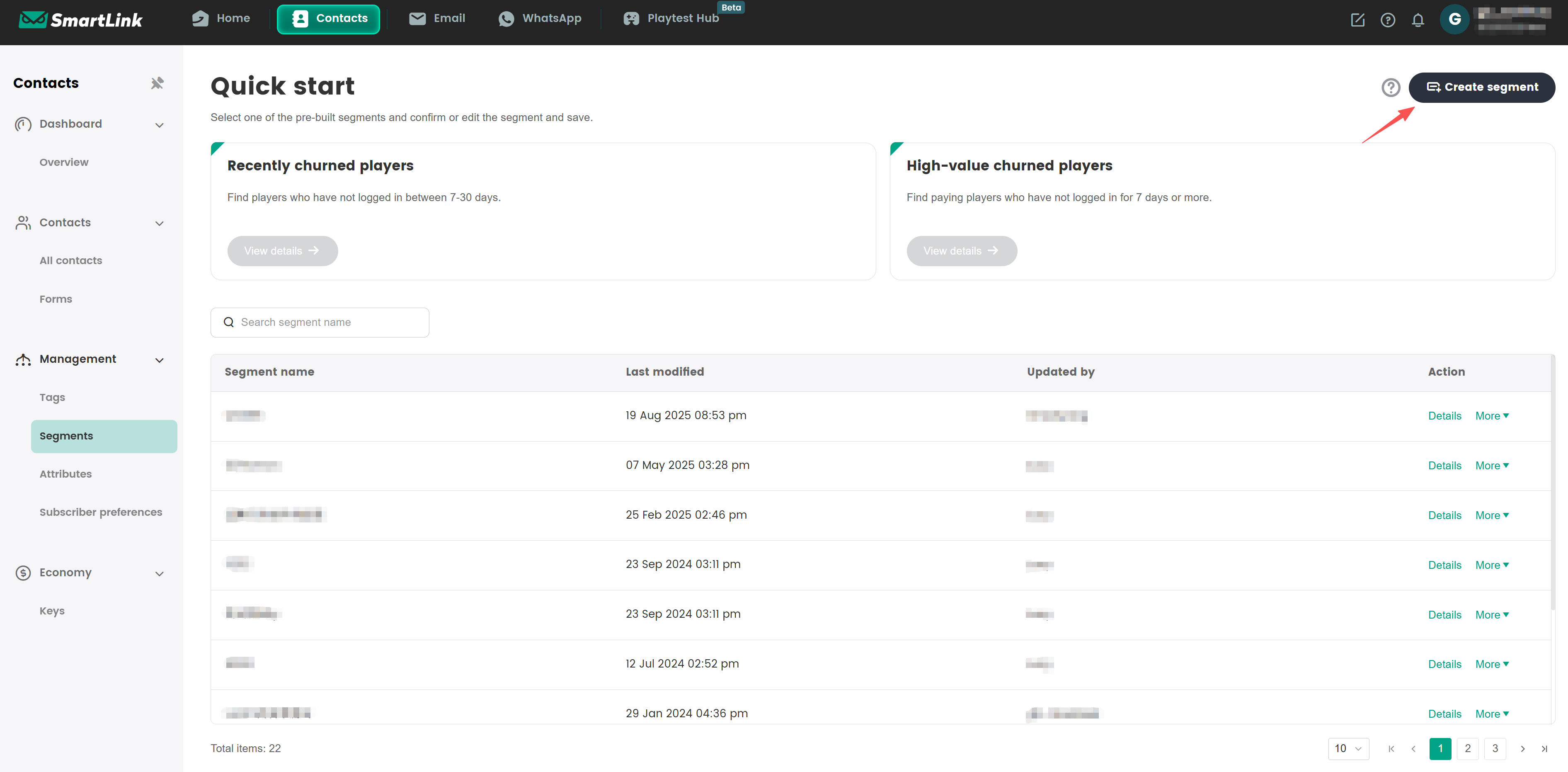Viewport: 1568px width, 772px height.
Task: Collapse the Economy sidebar section
Action: [x=160, y=573]
